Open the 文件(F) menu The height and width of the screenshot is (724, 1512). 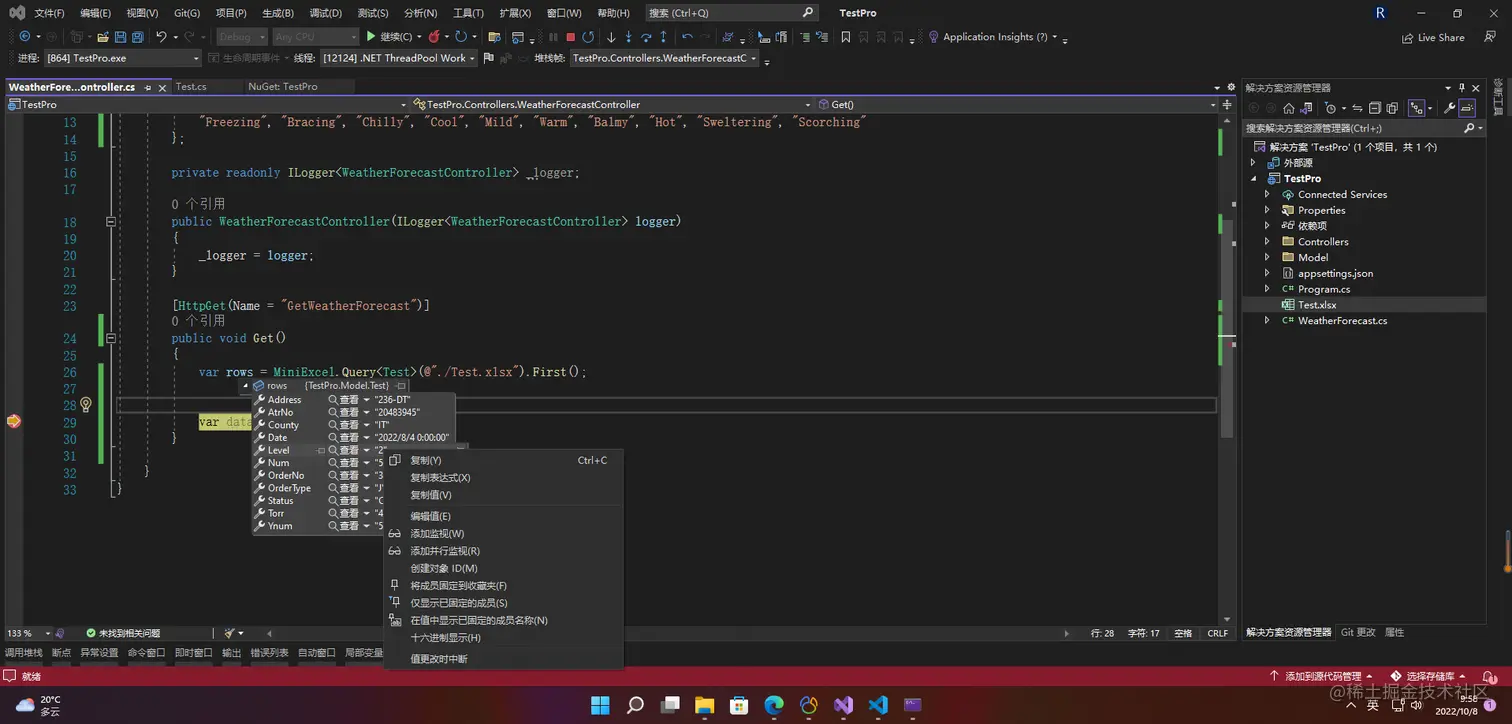point(50,13)
